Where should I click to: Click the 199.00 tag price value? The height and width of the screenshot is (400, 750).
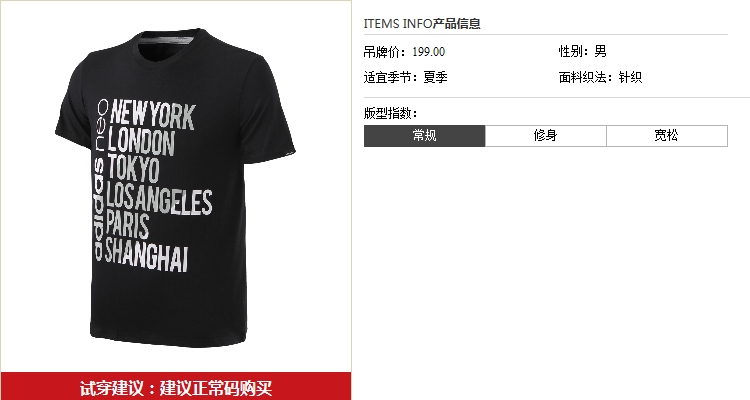[x=429, y=52]
